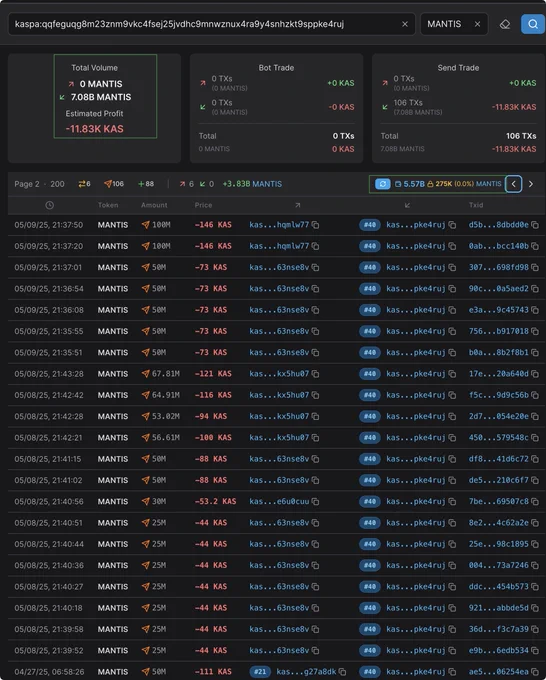This screenshot has width=546, height=680.
Task: Open txid f5c...9d9c56b
Action: (x=498, y=395)
